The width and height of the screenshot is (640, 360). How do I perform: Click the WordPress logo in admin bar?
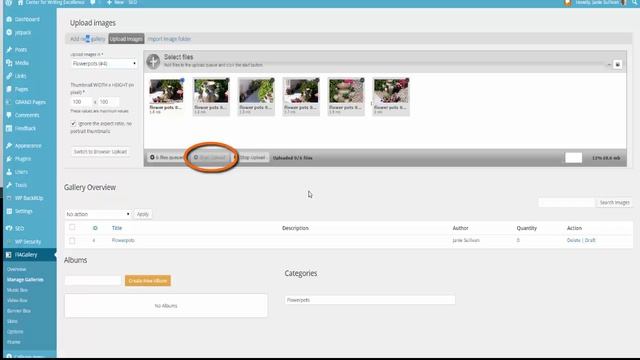(9, 2)
